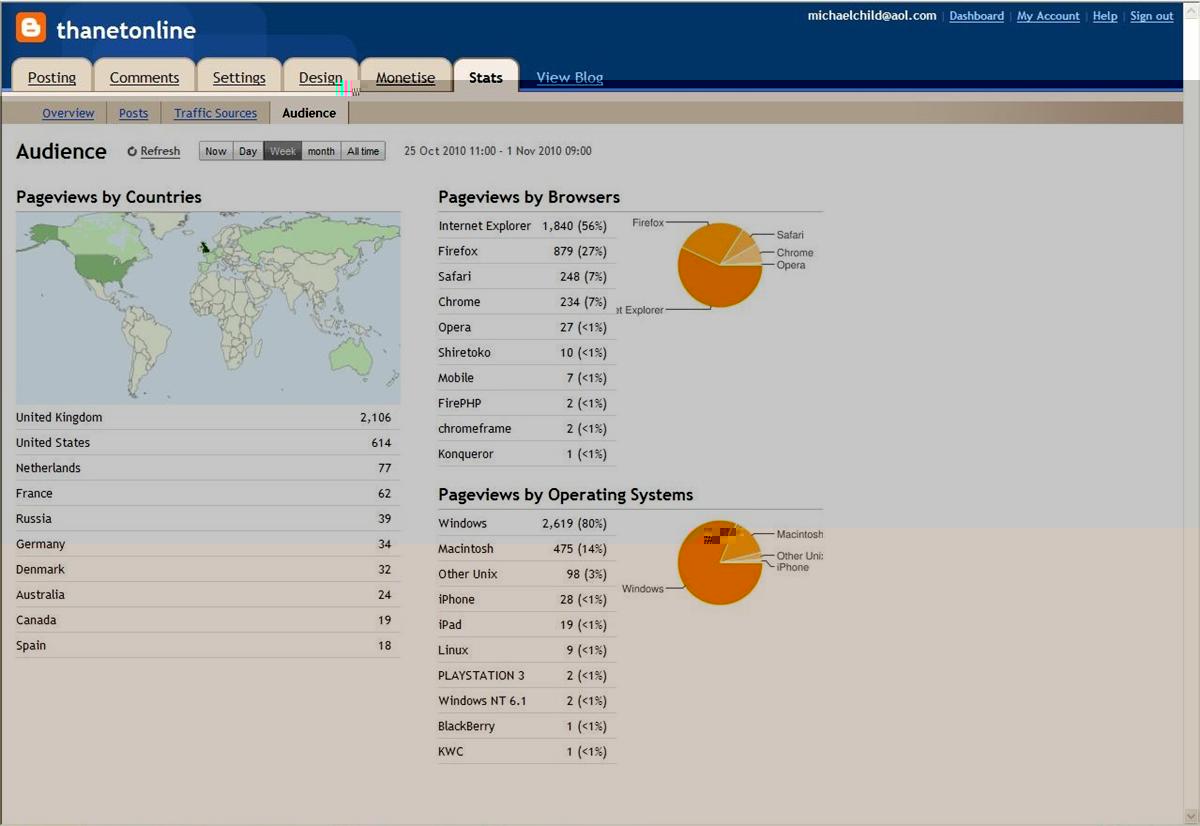Click the browsers pie chart

(x=720, y=265)
